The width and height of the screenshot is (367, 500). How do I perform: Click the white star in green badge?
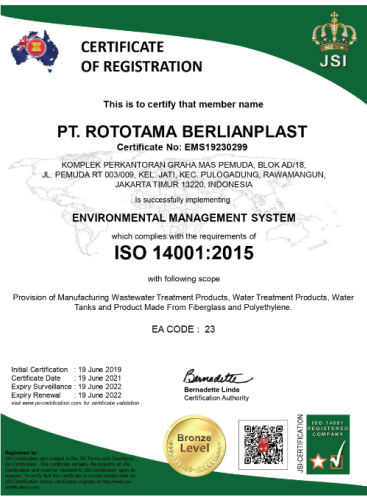pyautogui.click(x=318, y=461)
